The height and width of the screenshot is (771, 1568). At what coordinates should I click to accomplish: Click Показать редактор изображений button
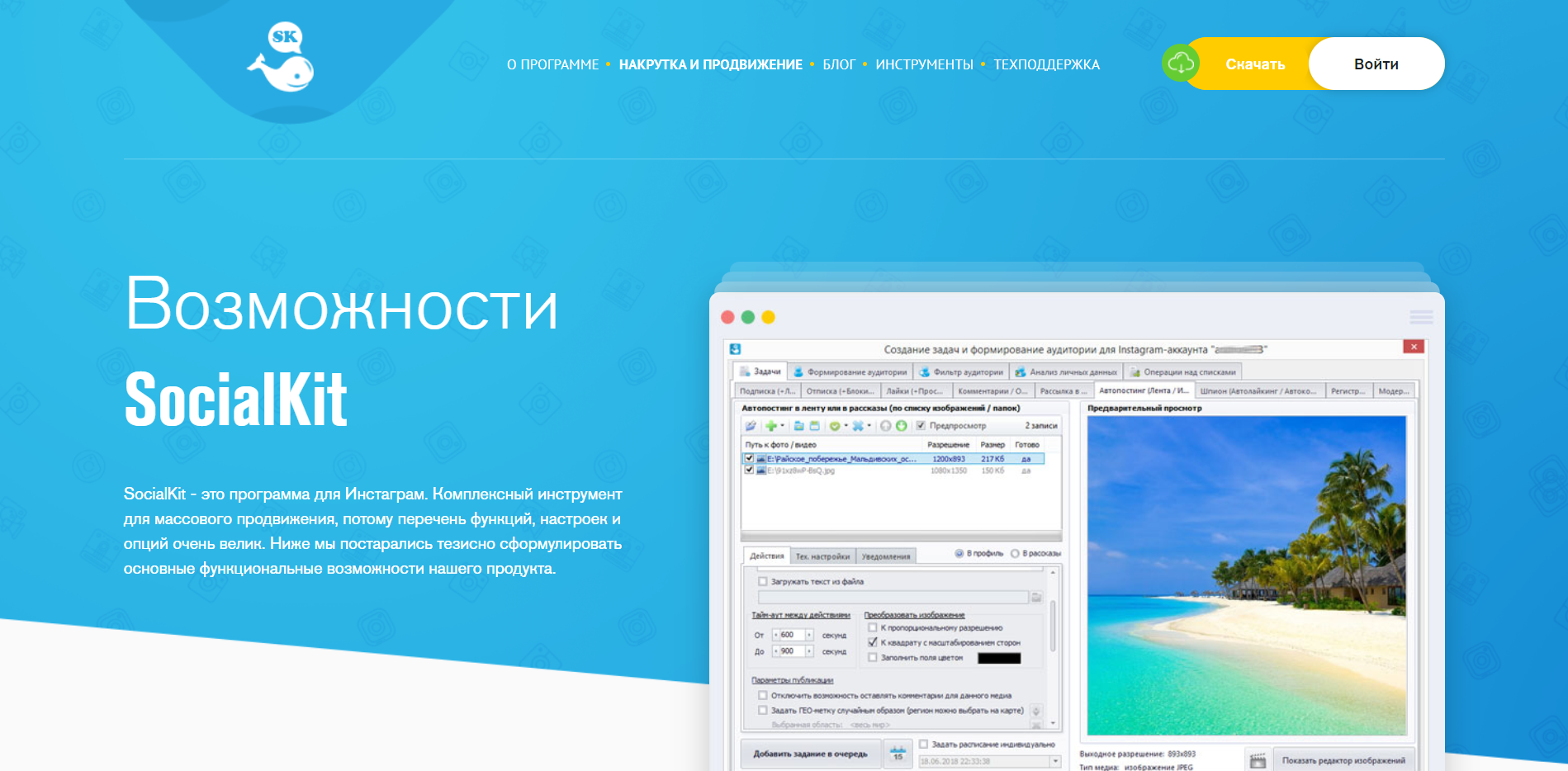pyautogui.click(x=1343, y=760)
